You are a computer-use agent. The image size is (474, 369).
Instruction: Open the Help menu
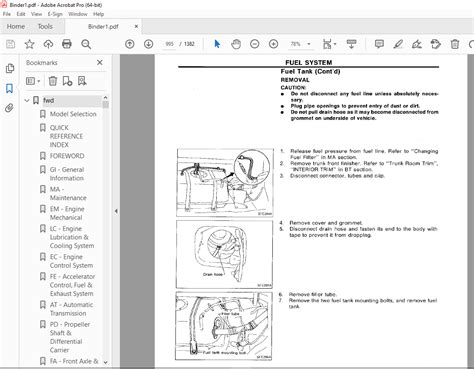point(98,14)
